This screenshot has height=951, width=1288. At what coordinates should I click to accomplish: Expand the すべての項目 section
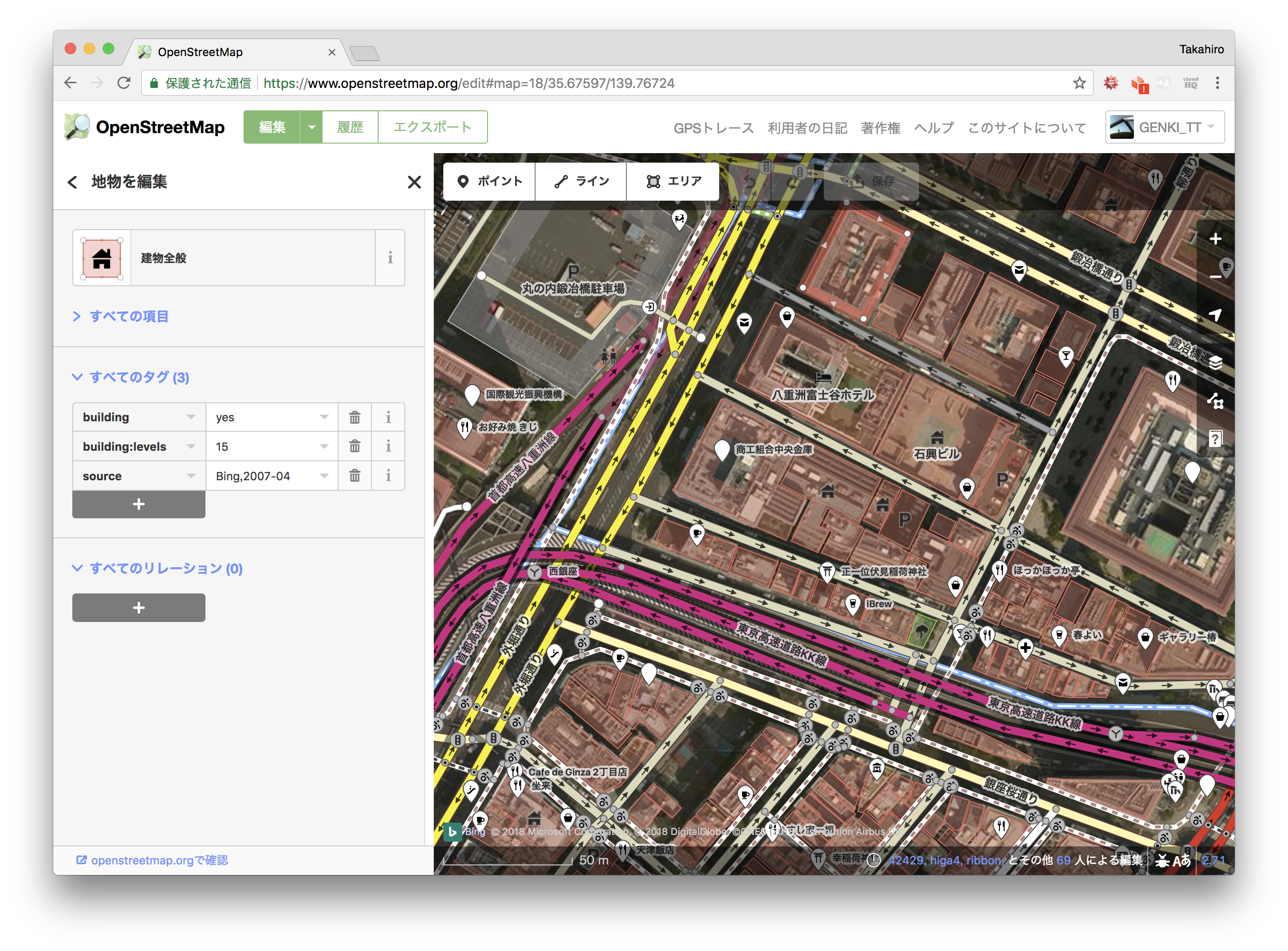(120, 317)
